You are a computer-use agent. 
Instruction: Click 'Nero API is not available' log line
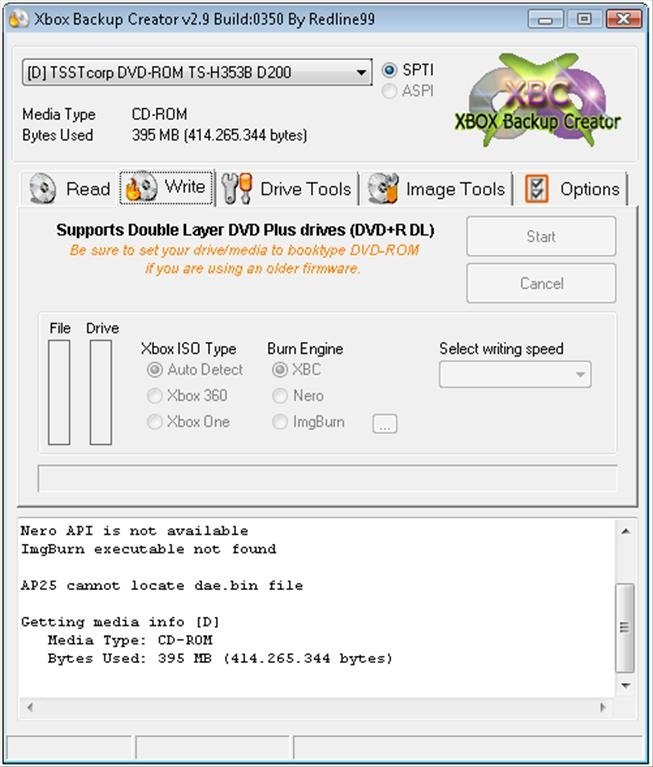pyautogui.click(x=135, y=531)
